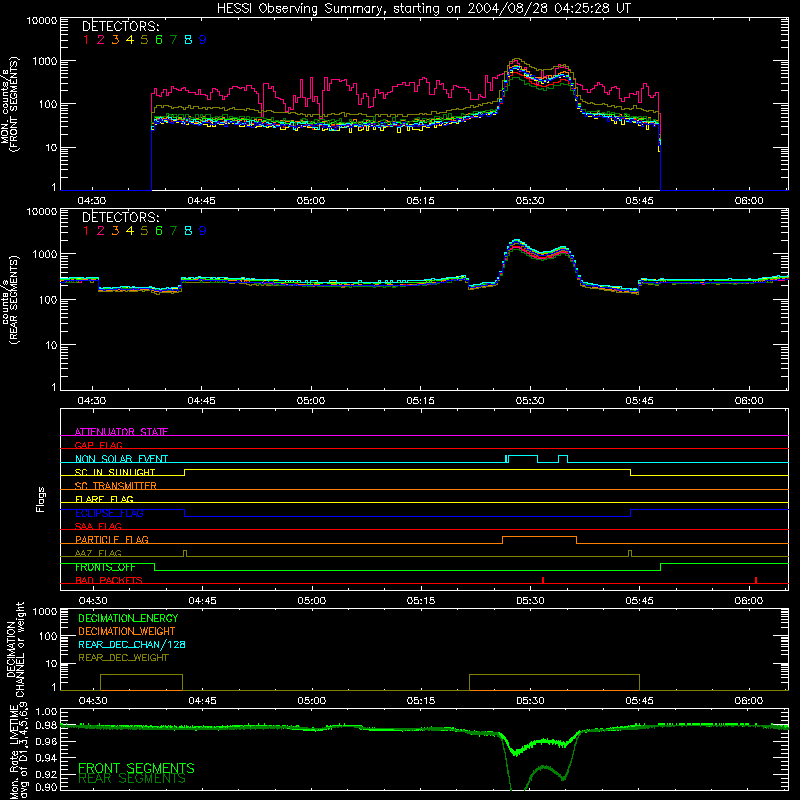Click the SC_IN_SUNLIGHT flag label
Screen dimensions: 800x800
point(115,472)
